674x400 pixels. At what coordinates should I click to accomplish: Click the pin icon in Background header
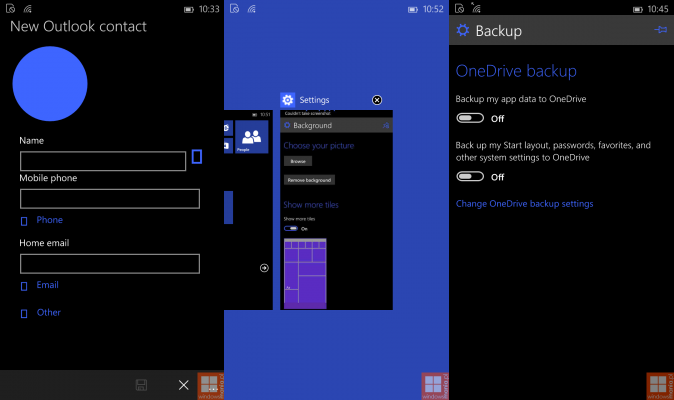click(386, 125)
